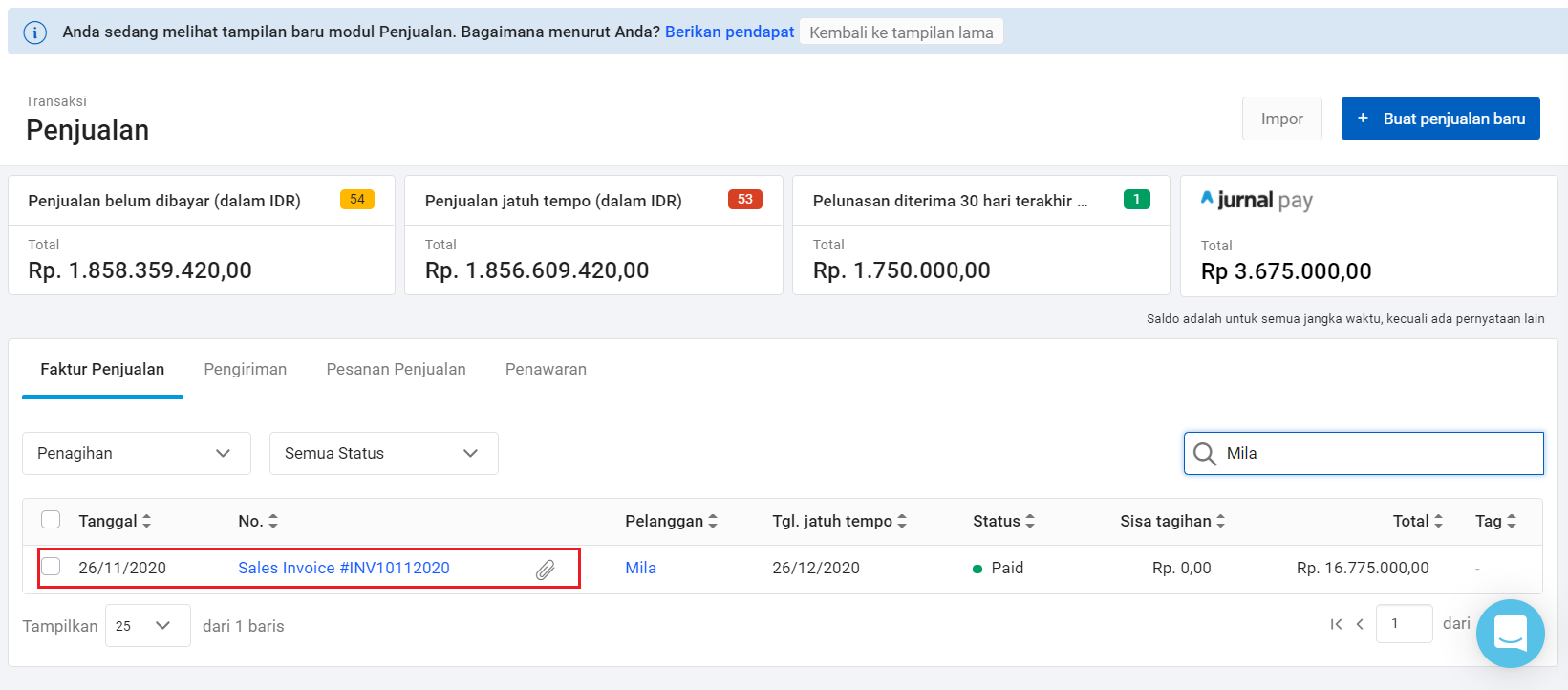Viewport: 1568px width, 690px height.
Task: Check the box for the 26/11/2020 invoice row
Action: click(51, 567)
